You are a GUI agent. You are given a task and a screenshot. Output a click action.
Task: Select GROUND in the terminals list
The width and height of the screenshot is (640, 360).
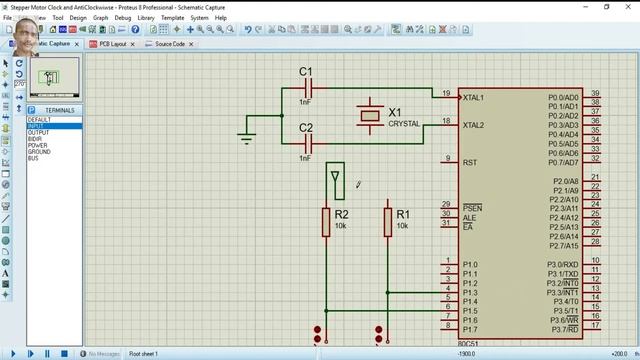[54, 152]
